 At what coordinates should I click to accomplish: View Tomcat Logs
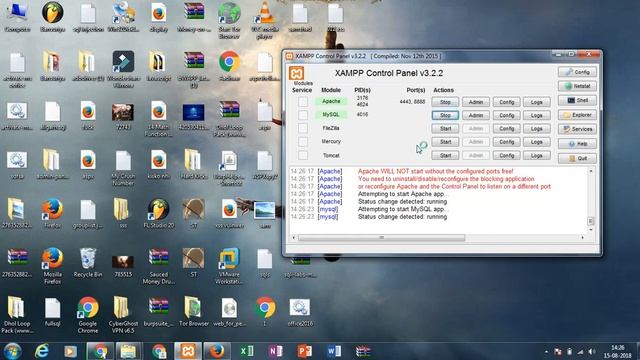[536, 156]
